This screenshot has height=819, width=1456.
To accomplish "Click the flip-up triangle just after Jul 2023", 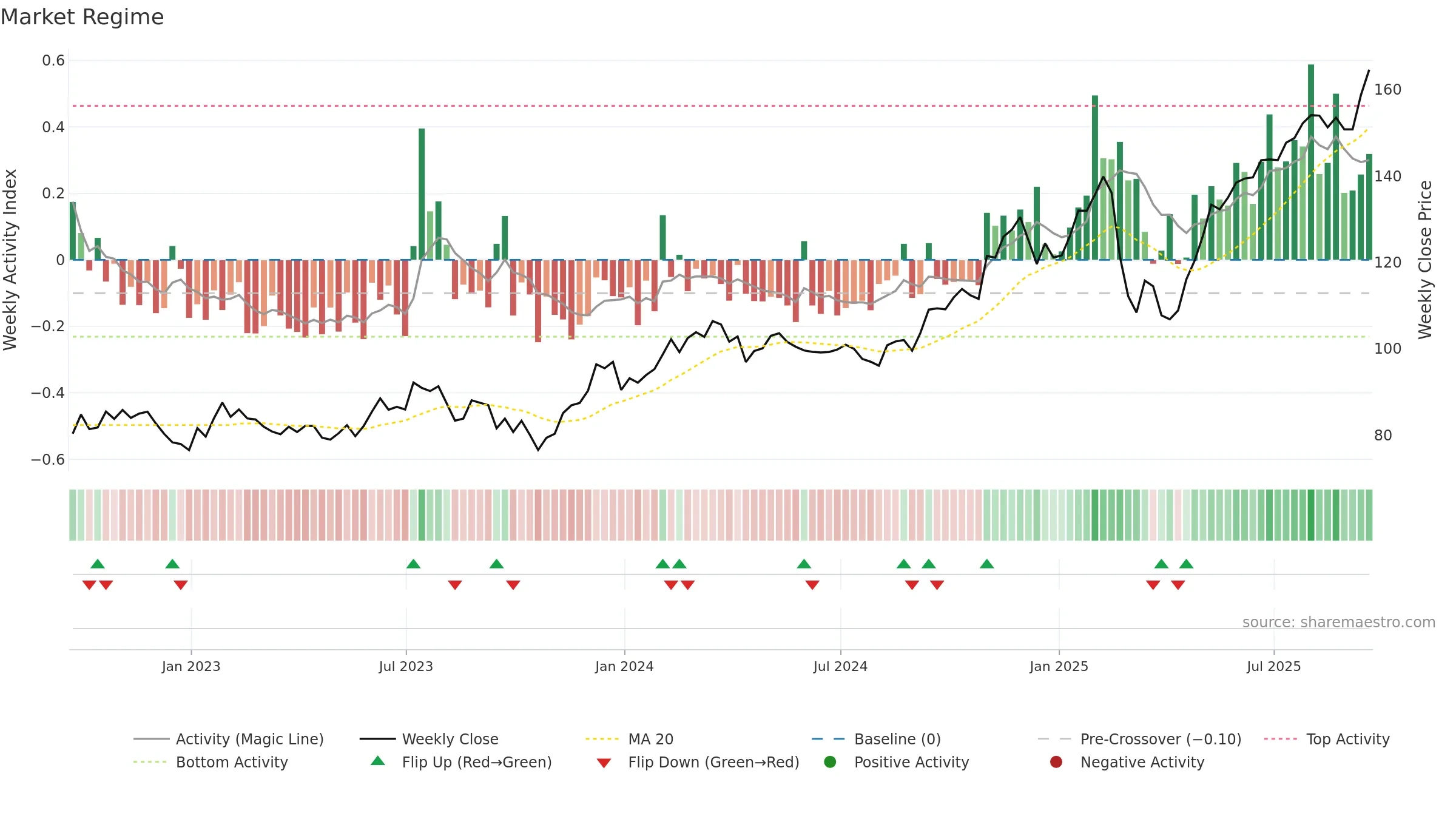I will (x=413, y=564).
